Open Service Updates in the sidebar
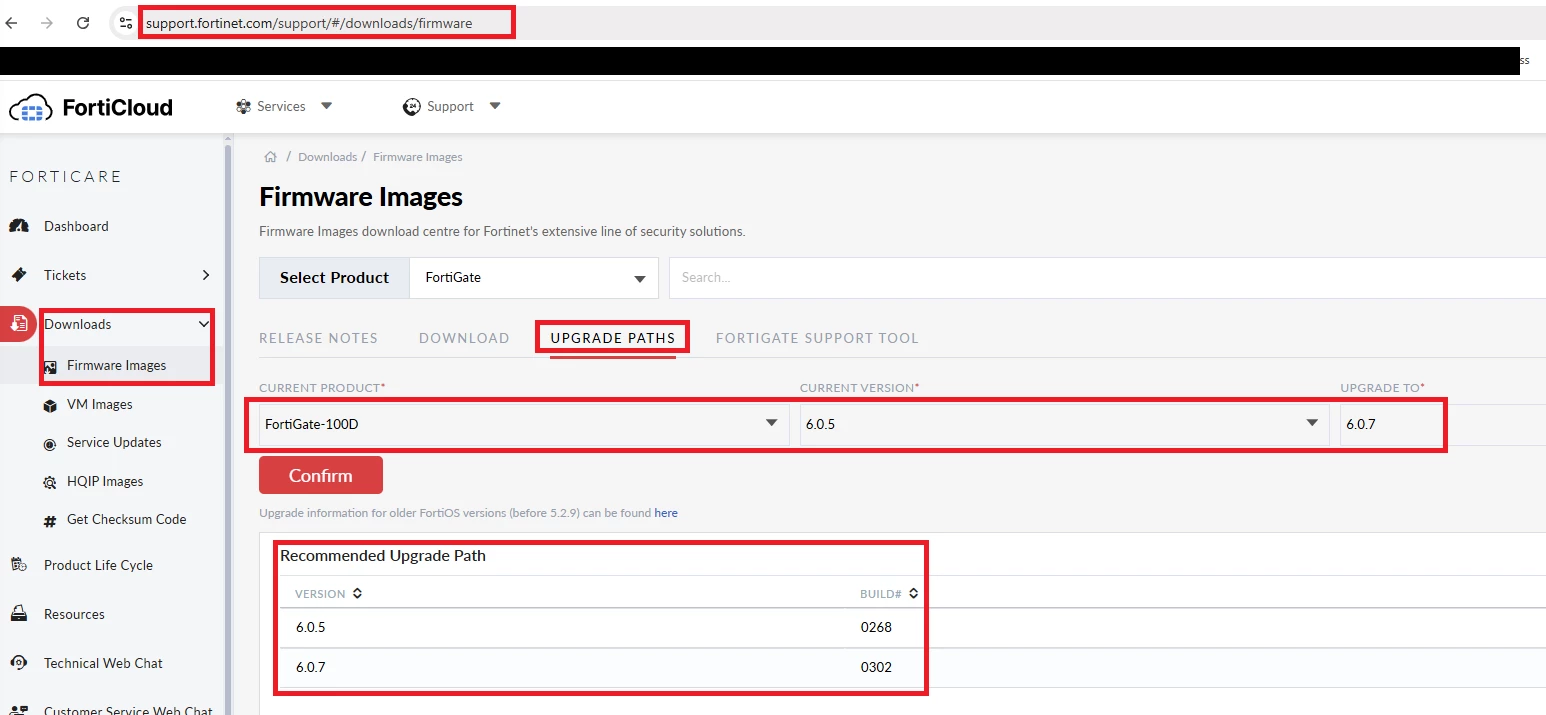The image size is (1546, 715). coord(114,442)
